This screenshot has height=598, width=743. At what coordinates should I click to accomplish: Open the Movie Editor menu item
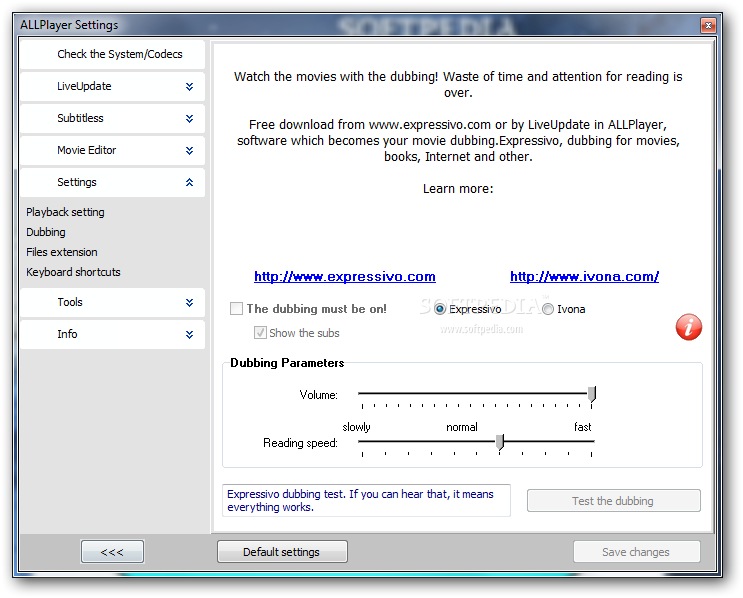tap(112, 150)
